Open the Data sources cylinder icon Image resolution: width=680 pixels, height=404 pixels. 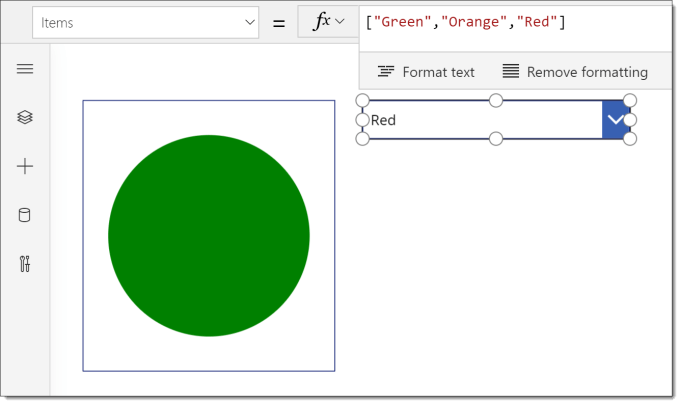[x=25, y=215]
